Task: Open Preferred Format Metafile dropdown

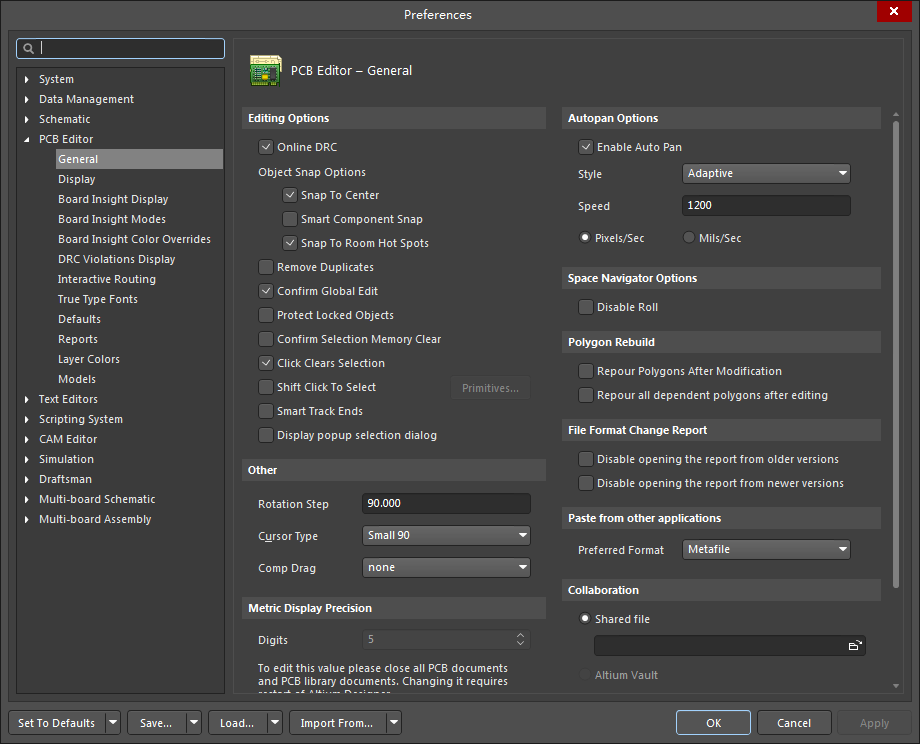Action: (x=766, y=549)
